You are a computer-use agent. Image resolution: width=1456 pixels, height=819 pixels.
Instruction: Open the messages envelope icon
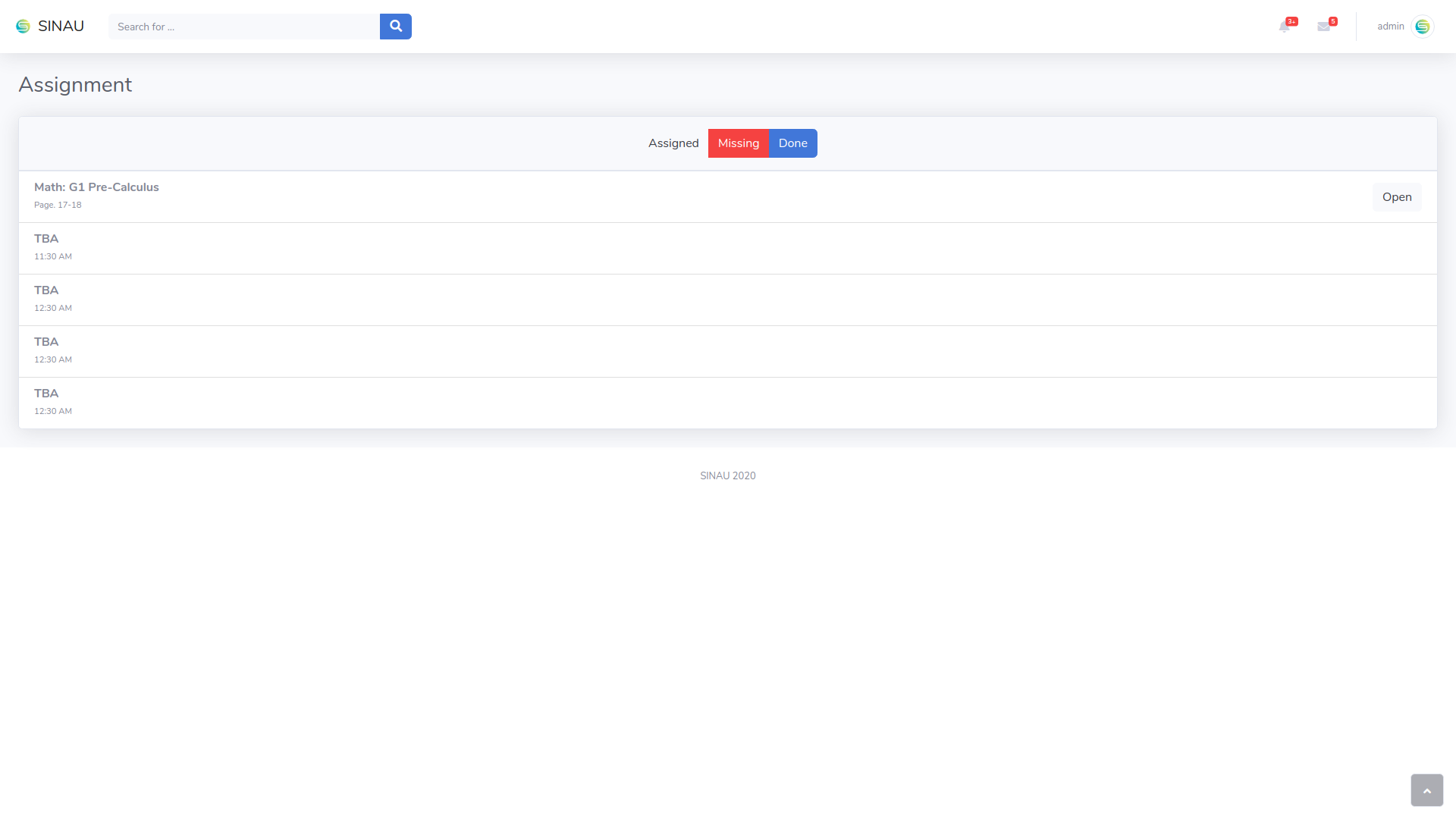click(x=1324, y=27)
